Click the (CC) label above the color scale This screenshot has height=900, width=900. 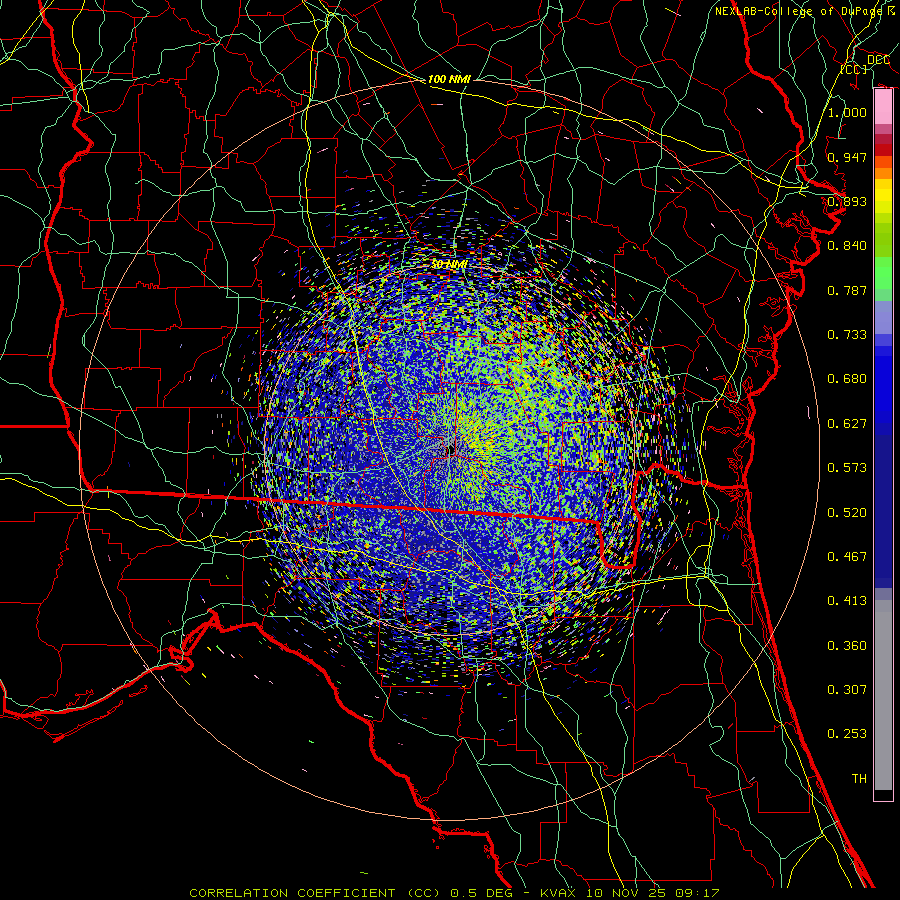[x=854, y=69]
